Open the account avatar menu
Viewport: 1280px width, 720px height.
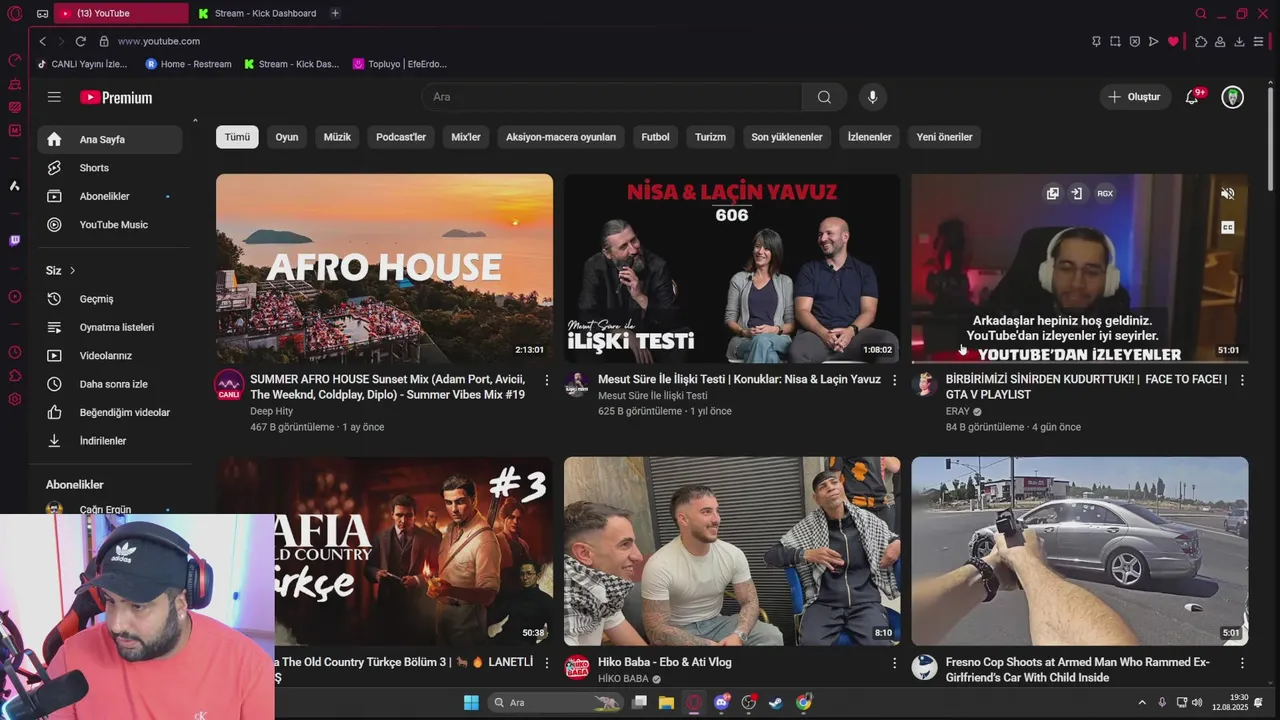[x=1233, y=97]
